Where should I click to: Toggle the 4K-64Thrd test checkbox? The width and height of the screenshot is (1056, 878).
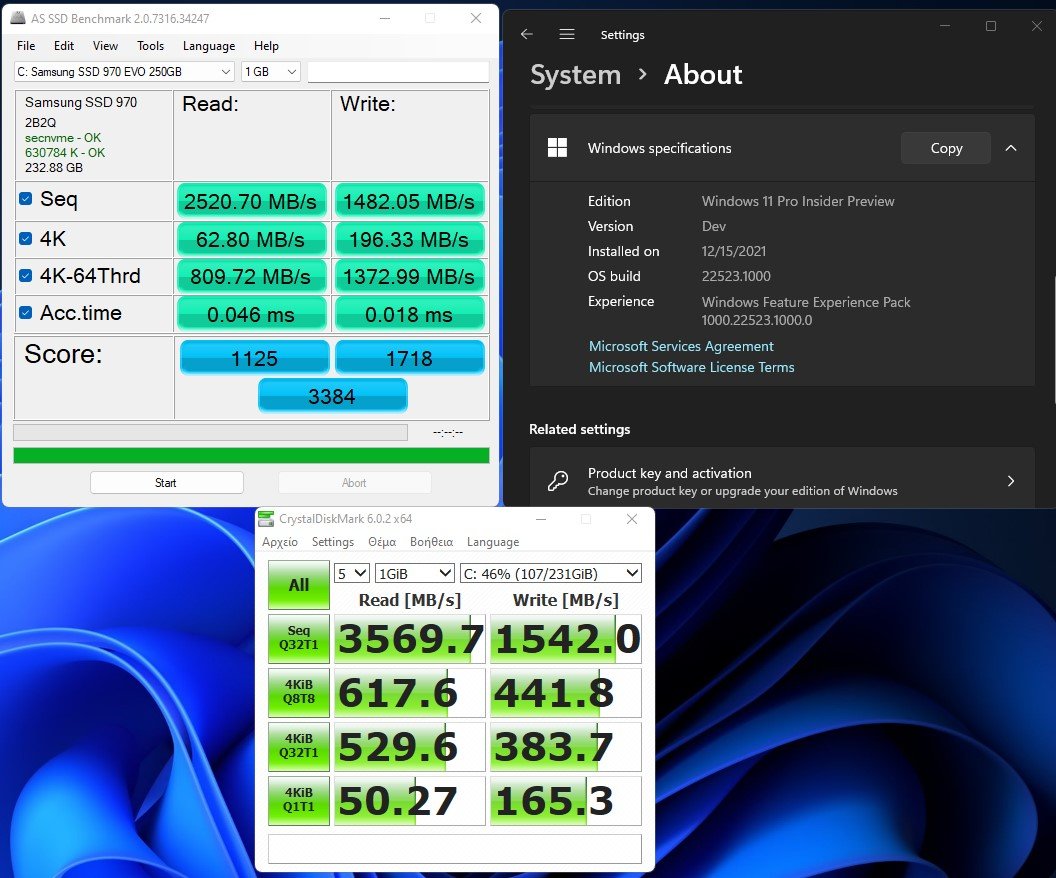pos(26,275)
